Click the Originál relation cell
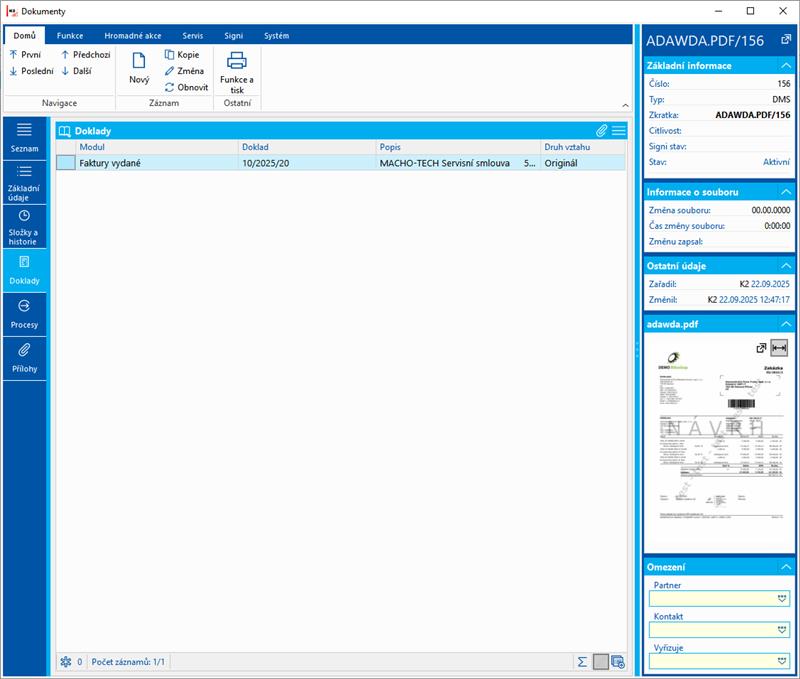This screenshot has height=679, width=800. coord(582,163)
